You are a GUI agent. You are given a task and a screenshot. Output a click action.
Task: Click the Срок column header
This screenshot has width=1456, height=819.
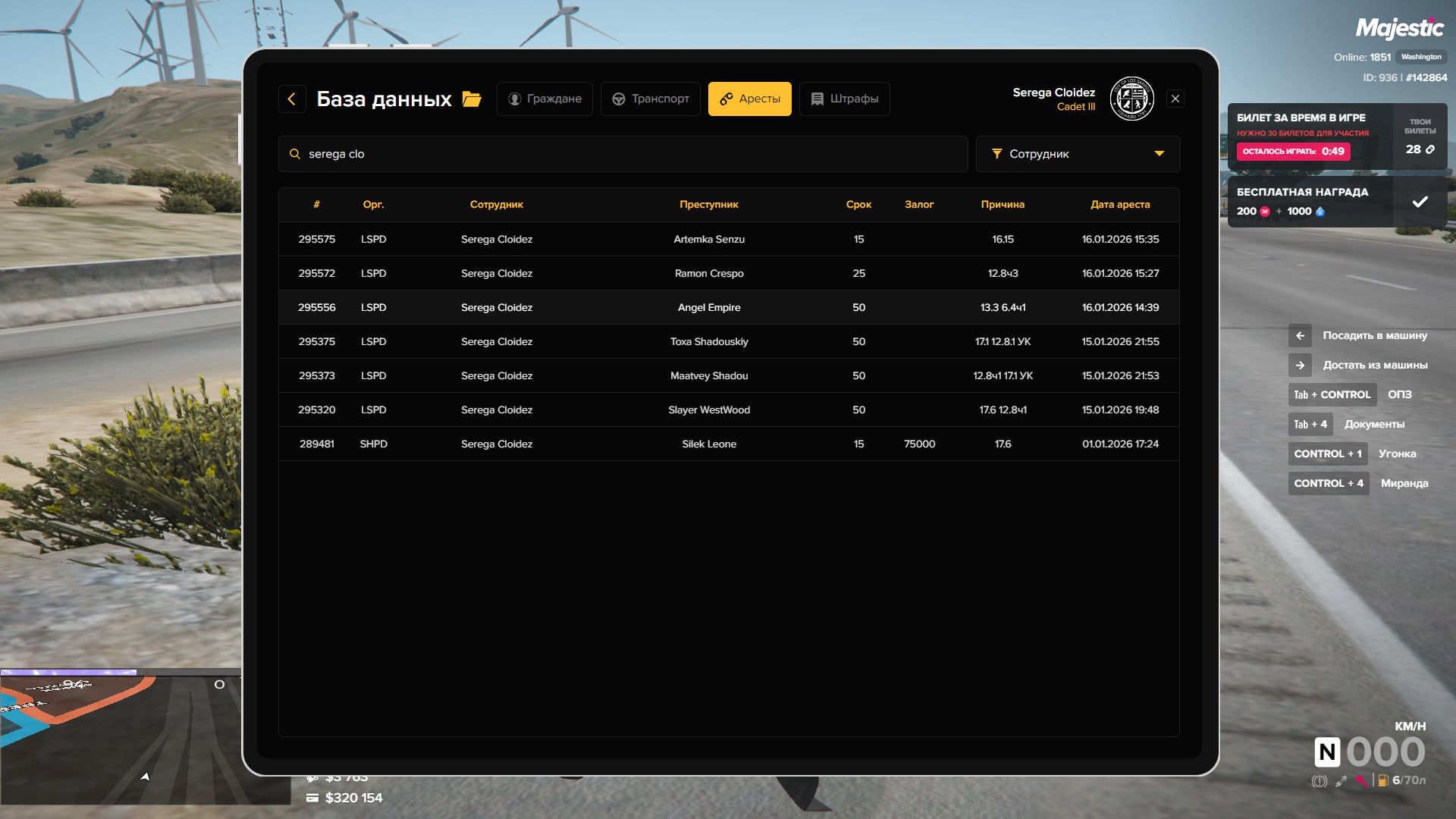tap(858, 205)
